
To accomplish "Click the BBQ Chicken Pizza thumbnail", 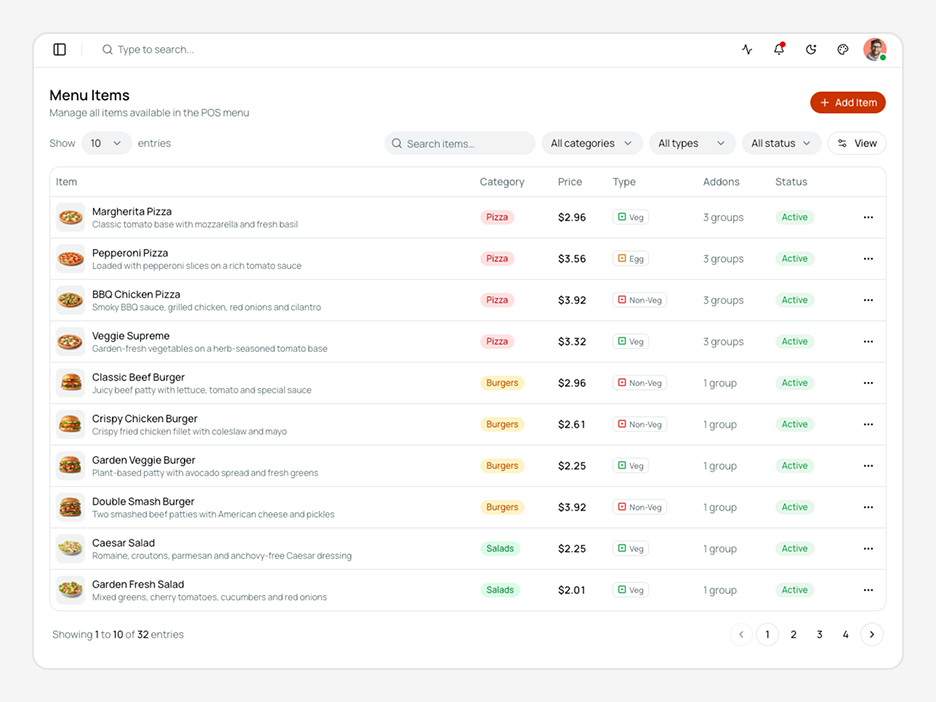I will coord(70,300).
